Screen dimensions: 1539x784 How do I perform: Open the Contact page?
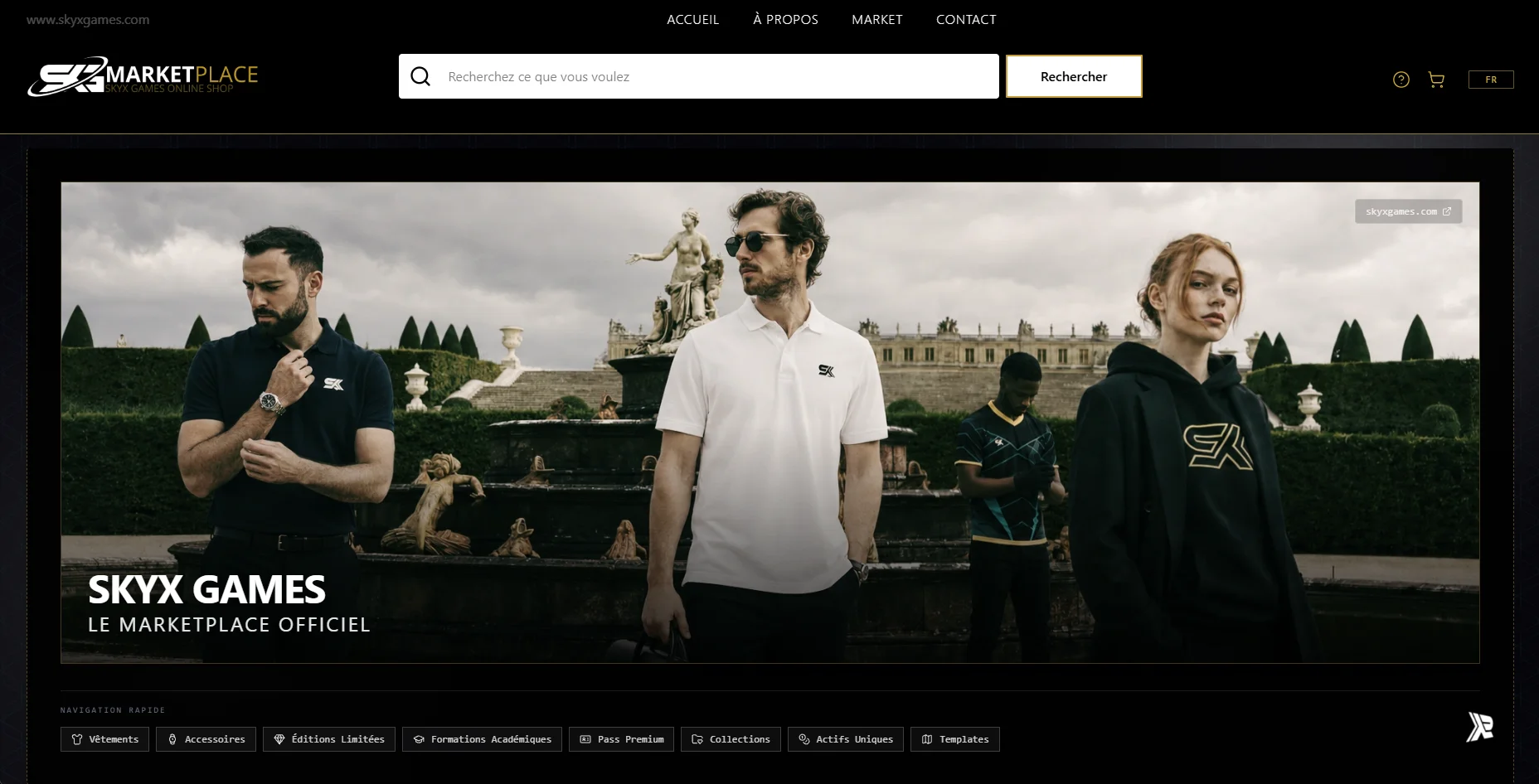click(x=966, y=19)
